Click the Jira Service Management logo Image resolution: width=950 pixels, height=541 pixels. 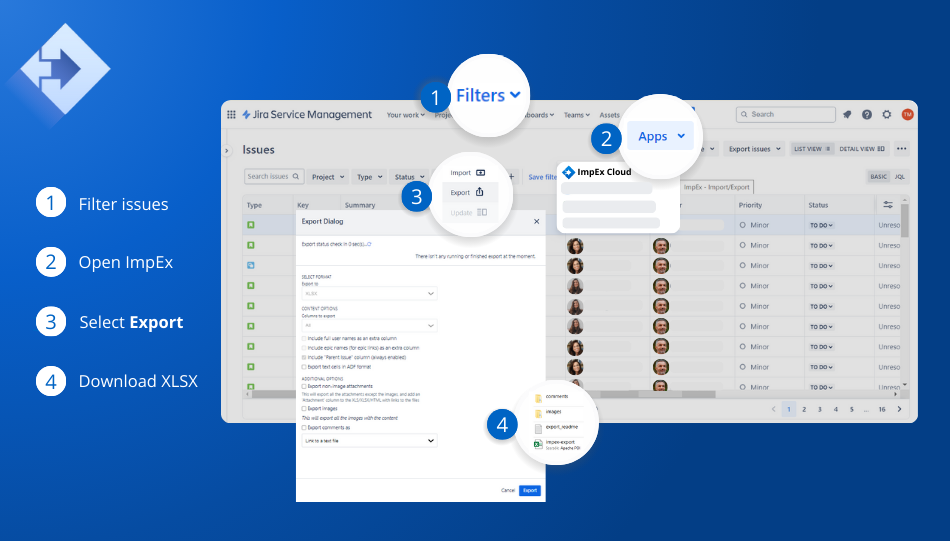307,115
